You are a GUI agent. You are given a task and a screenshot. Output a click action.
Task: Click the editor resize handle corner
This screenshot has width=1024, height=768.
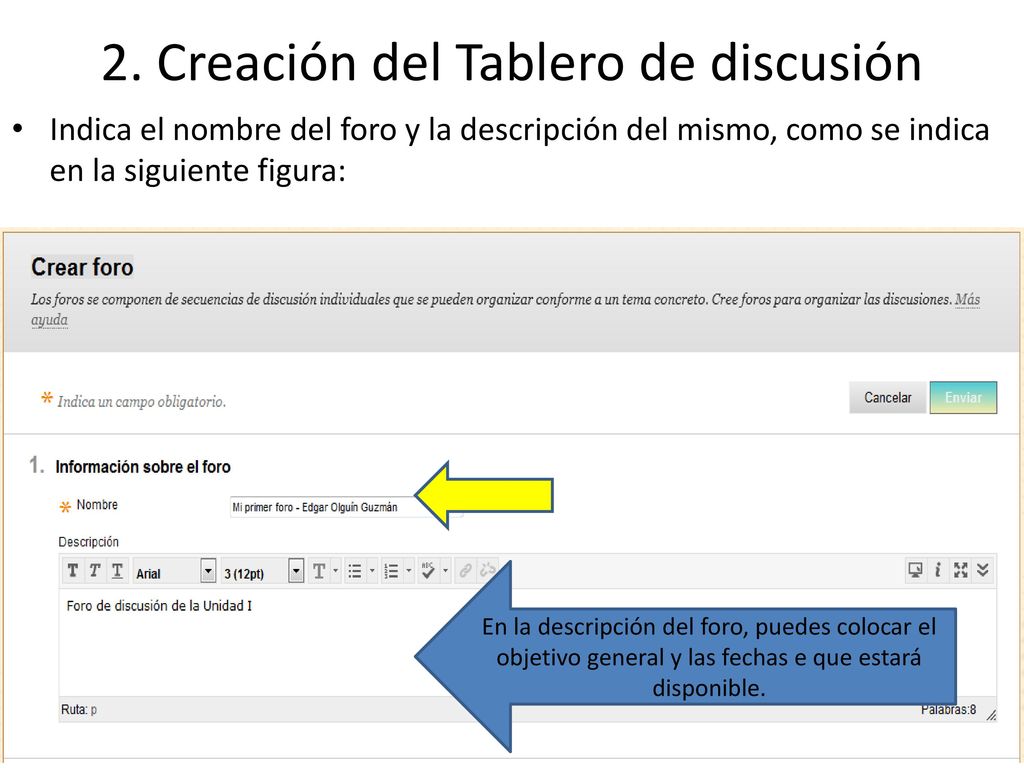tap(991, 715)
